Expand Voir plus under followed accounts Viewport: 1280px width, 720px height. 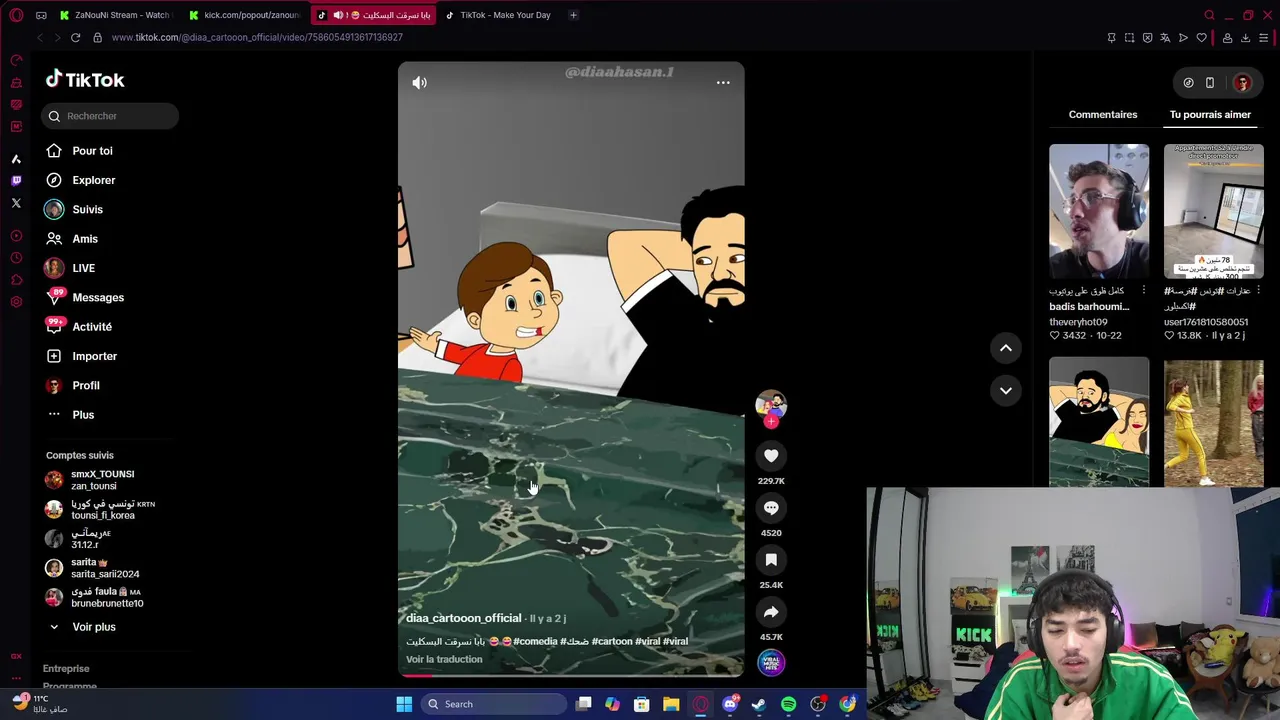click(81, 627)
